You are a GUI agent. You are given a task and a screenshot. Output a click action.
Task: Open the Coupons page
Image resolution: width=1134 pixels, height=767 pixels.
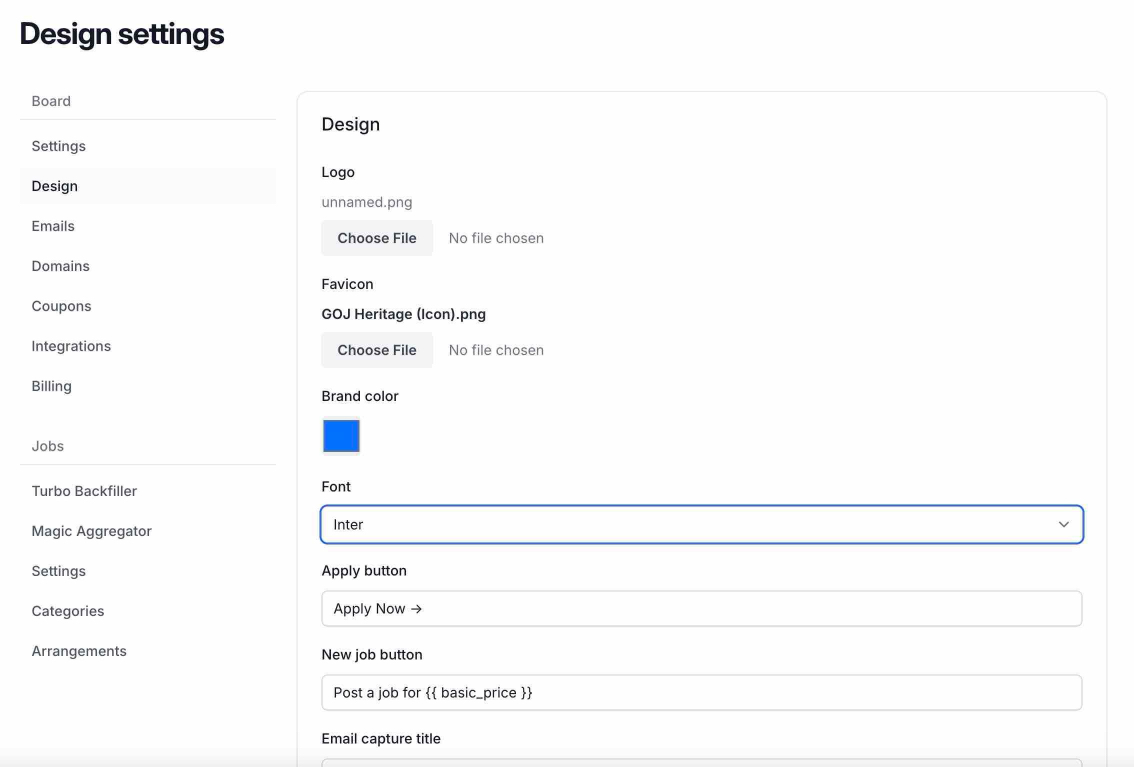[x=61, y=305]
